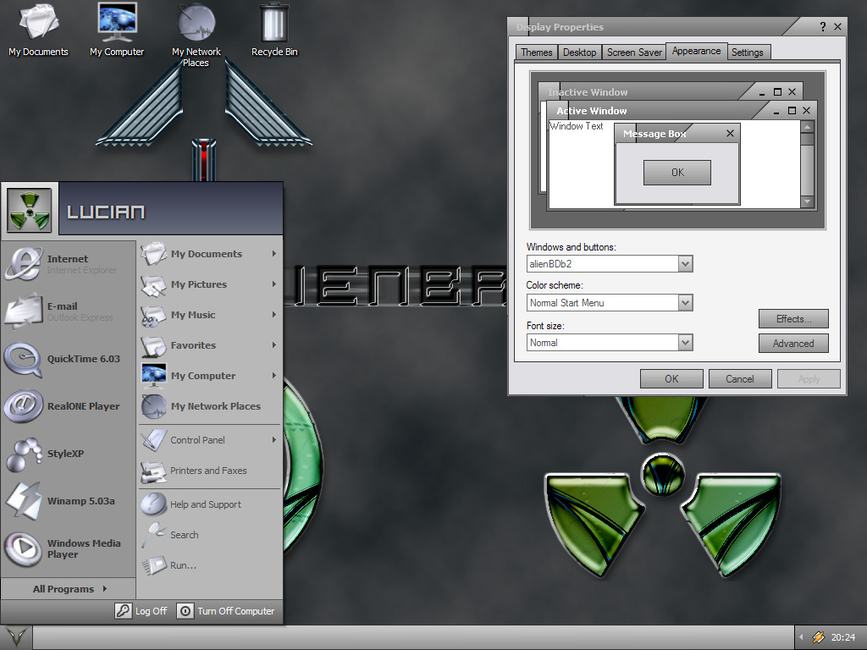Open Control Panel from Start menu

(x=210, y=440)
